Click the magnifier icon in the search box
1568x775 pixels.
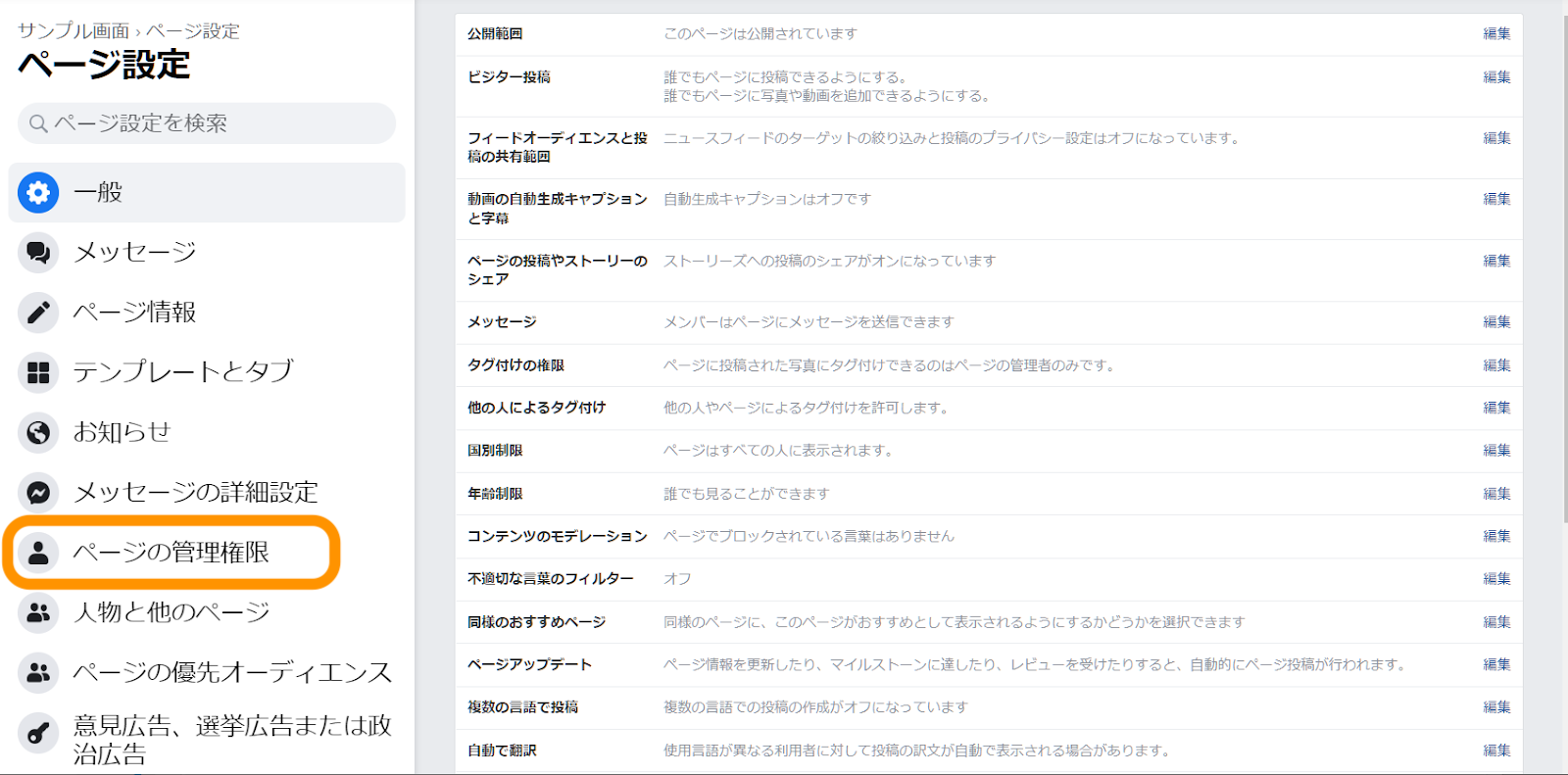point(38,123)
